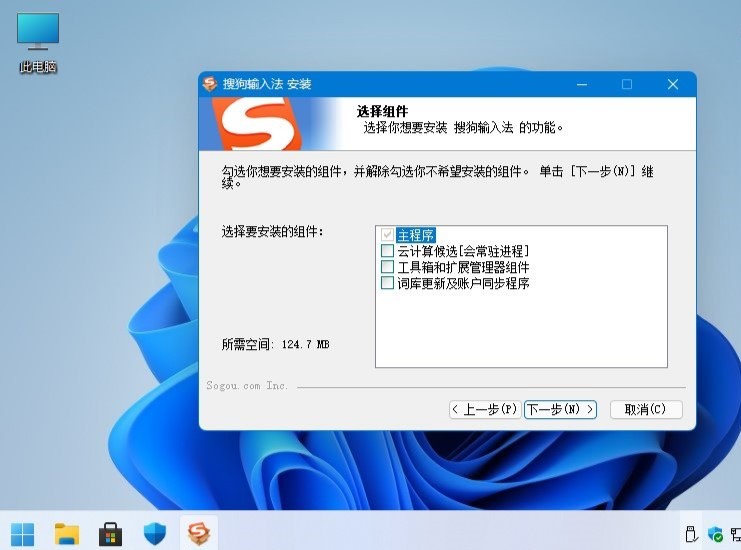Open the Windows Security tray icon

715,534
